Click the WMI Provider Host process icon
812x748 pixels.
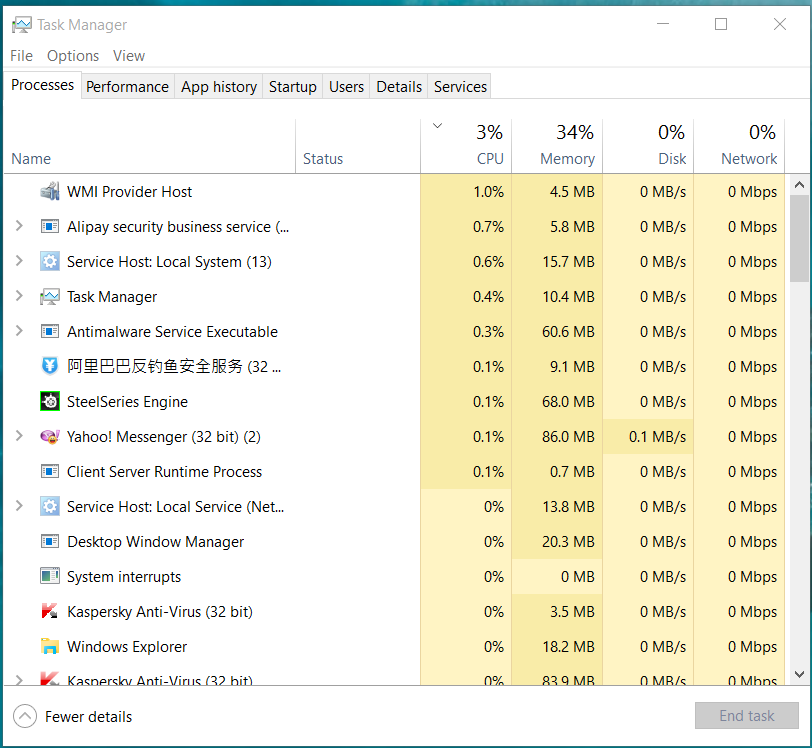(50, 192)
